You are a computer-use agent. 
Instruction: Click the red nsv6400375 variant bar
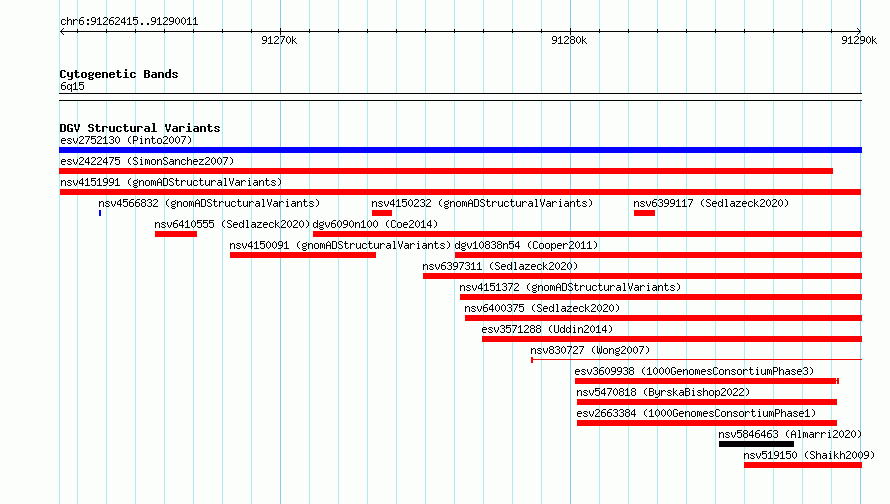pos(664,318)
